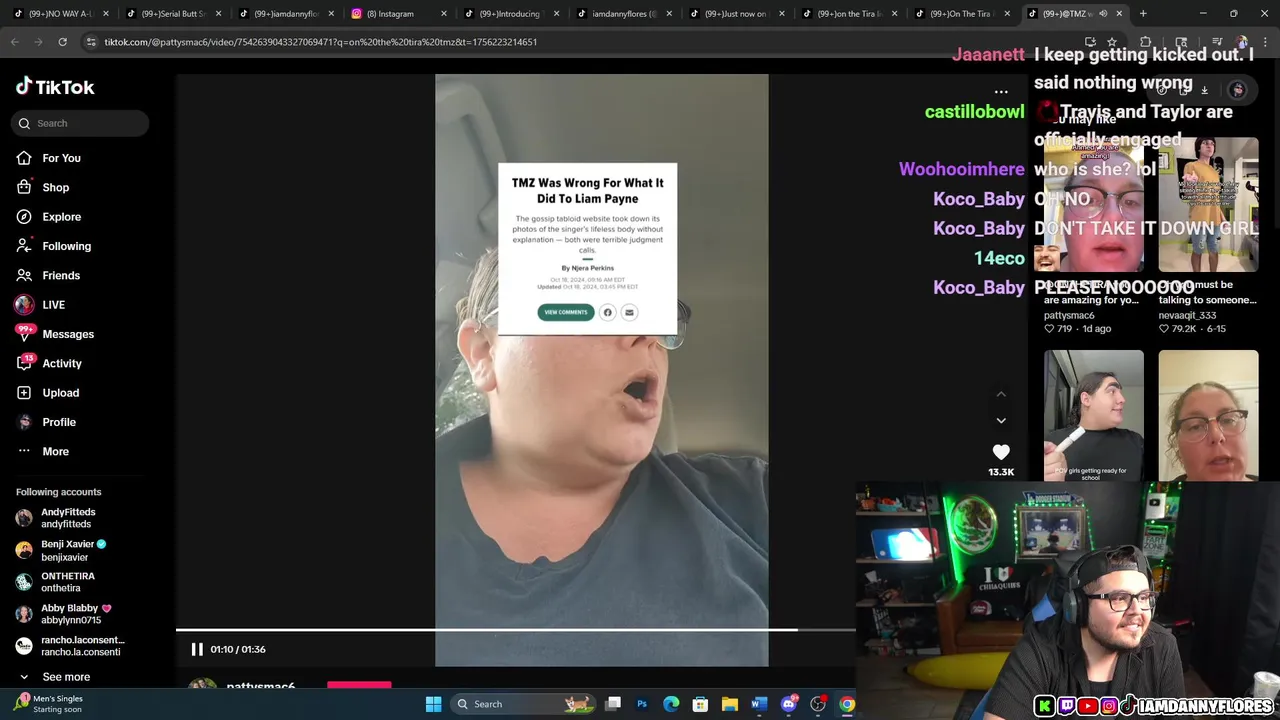Viewport: 1280px width, 720px height.
Task: Go to the Explore page
Action: [61, 217]
